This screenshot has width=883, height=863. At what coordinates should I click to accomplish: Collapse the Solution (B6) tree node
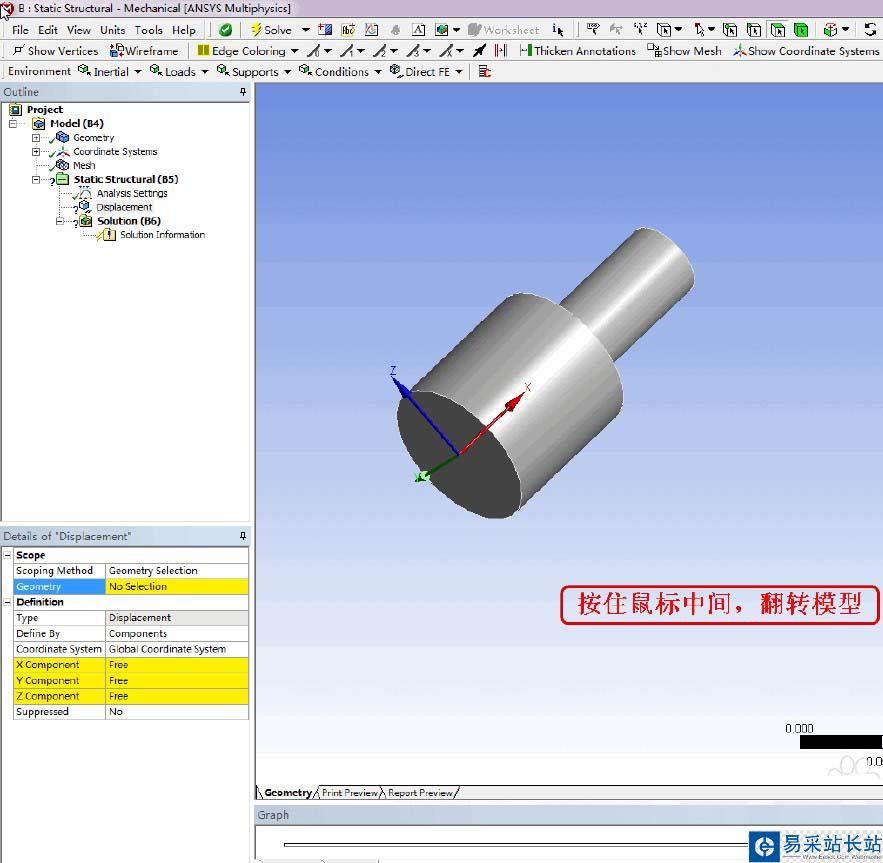click(x=60, y=221)
